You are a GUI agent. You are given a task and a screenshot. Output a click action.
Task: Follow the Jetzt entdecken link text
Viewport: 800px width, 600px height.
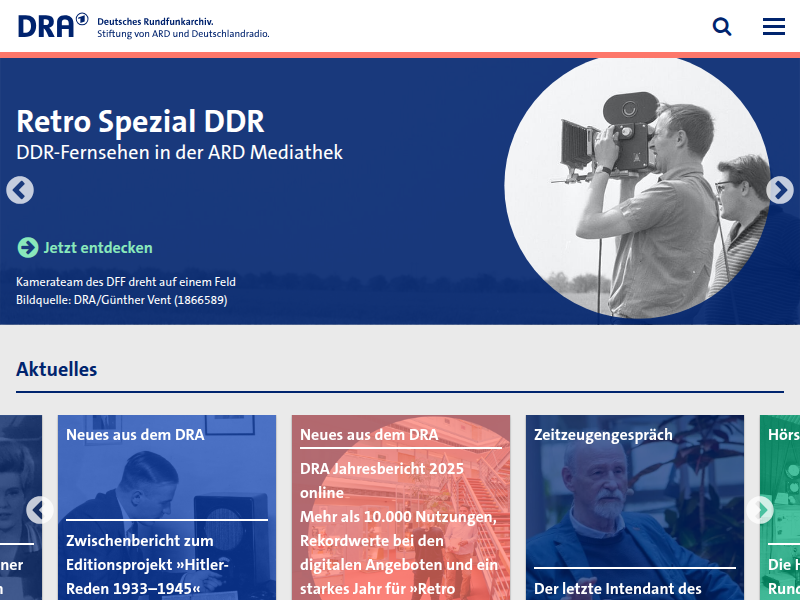(x=98, y=247)
